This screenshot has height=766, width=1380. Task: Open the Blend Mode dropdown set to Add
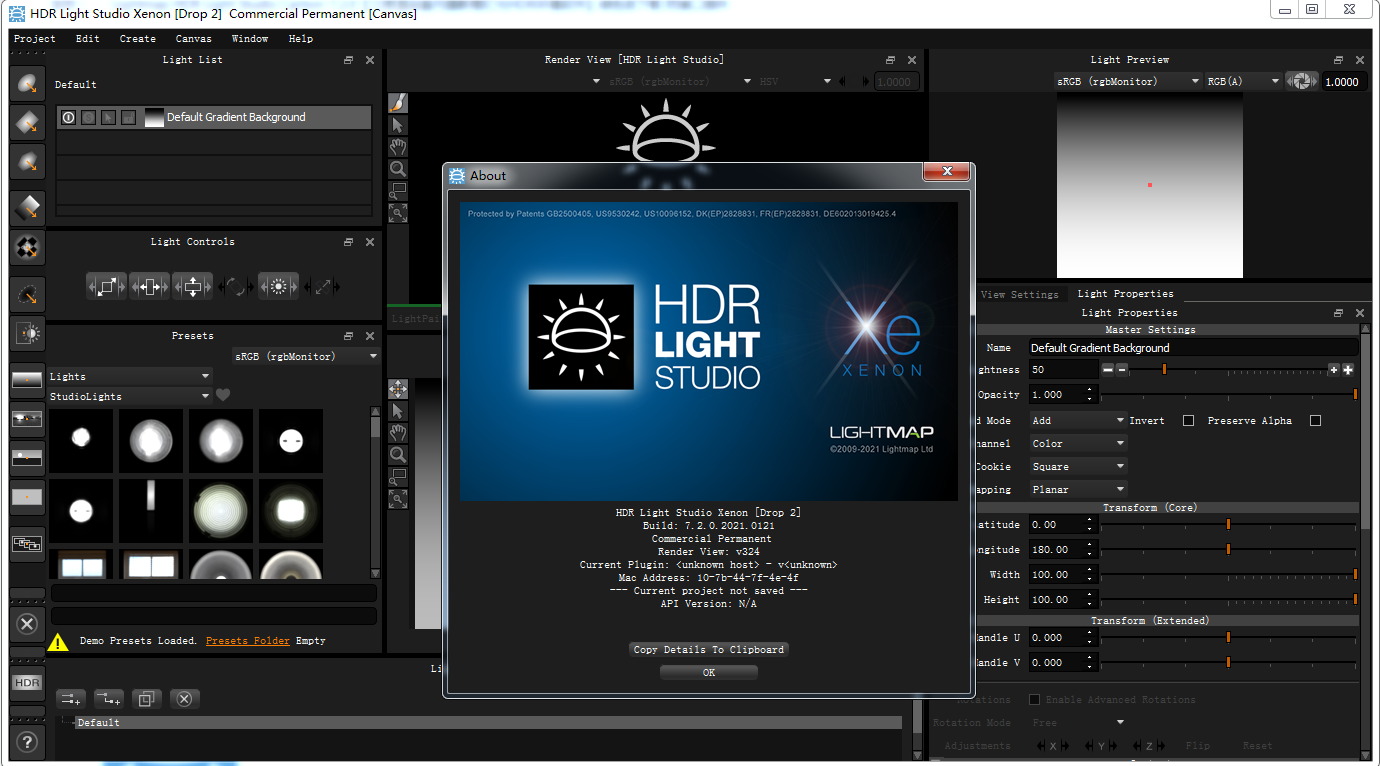tap(1077, 420)
